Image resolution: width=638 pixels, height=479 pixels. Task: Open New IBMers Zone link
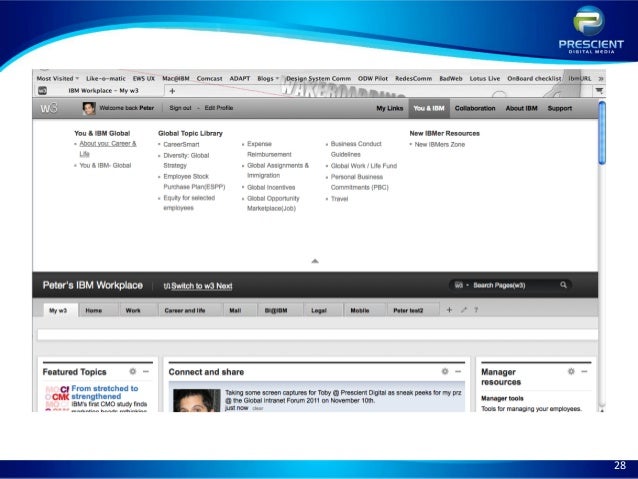pos(439,144)
